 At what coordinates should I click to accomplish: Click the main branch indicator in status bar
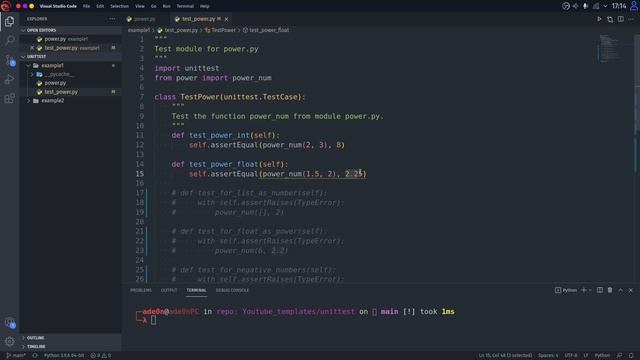16,356
